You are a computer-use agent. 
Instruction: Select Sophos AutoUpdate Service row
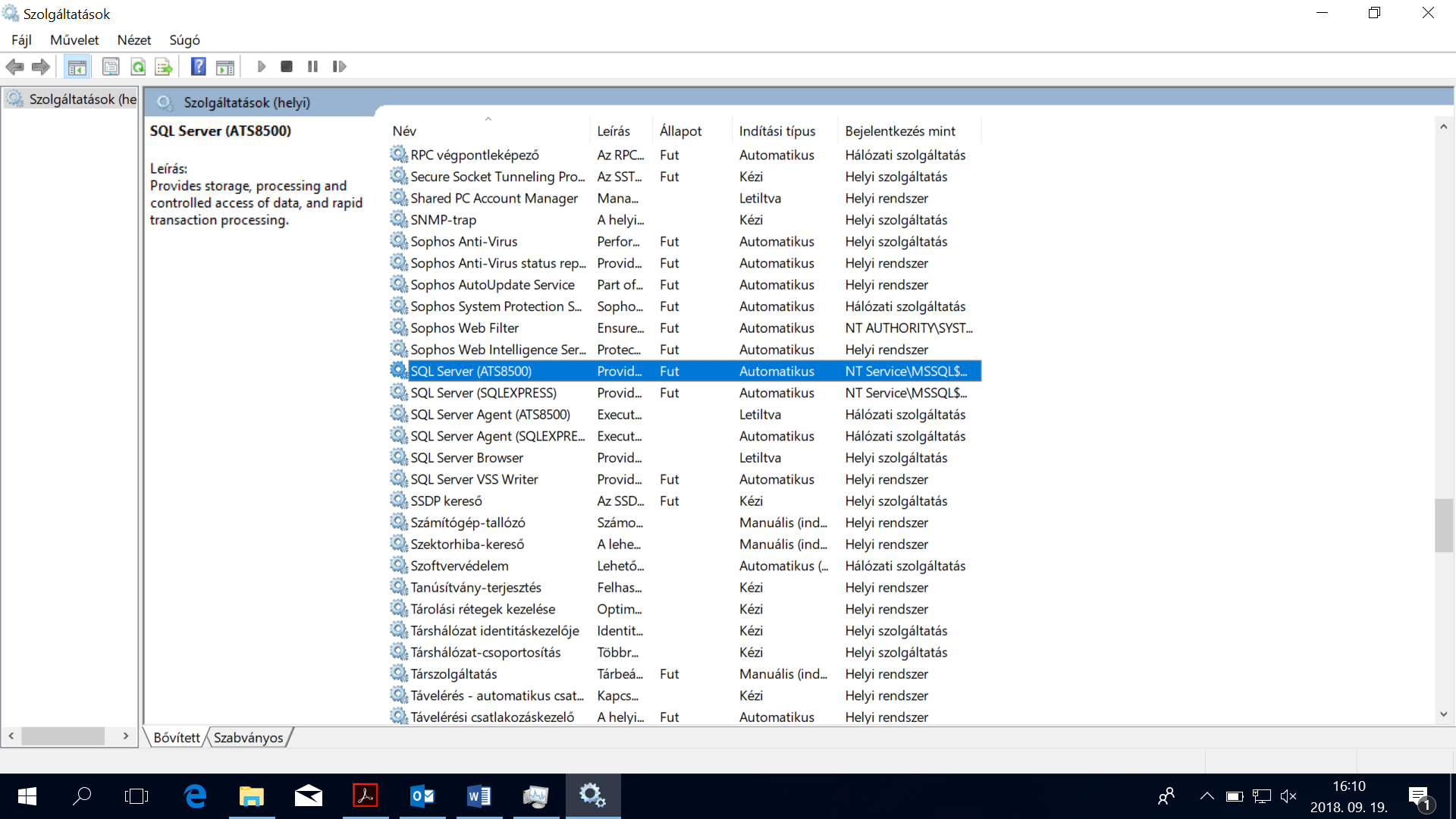click(685, 284)
